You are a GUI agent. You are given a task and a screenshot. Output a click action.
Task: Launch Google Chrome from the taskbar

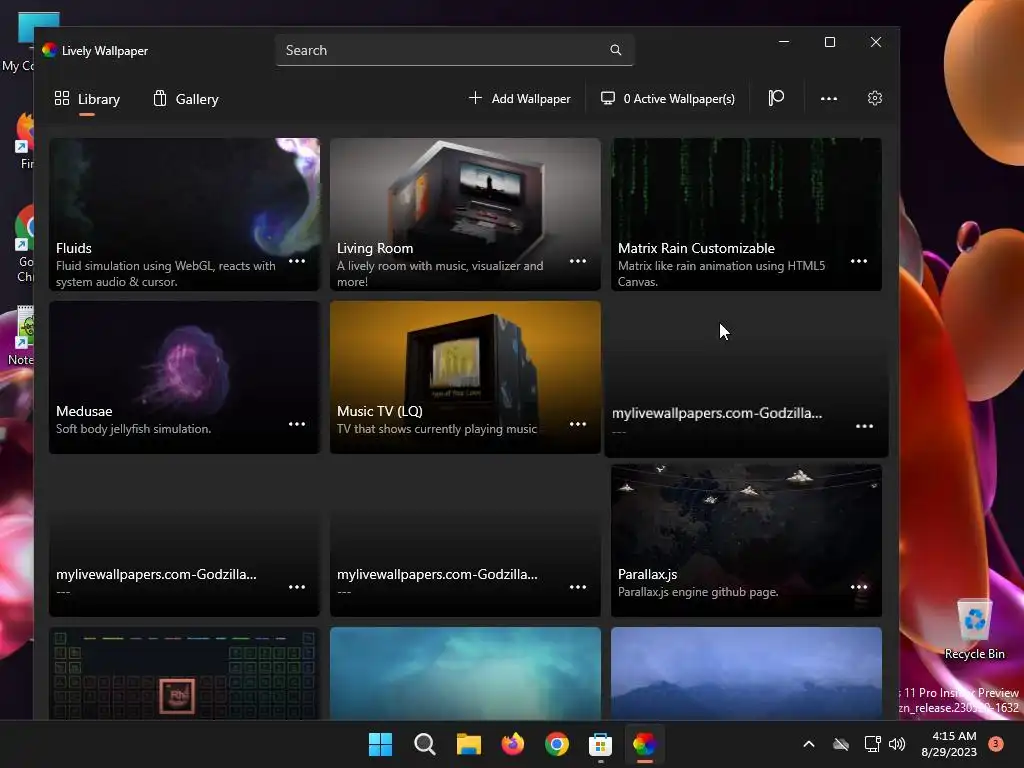[x=556, y=744]
